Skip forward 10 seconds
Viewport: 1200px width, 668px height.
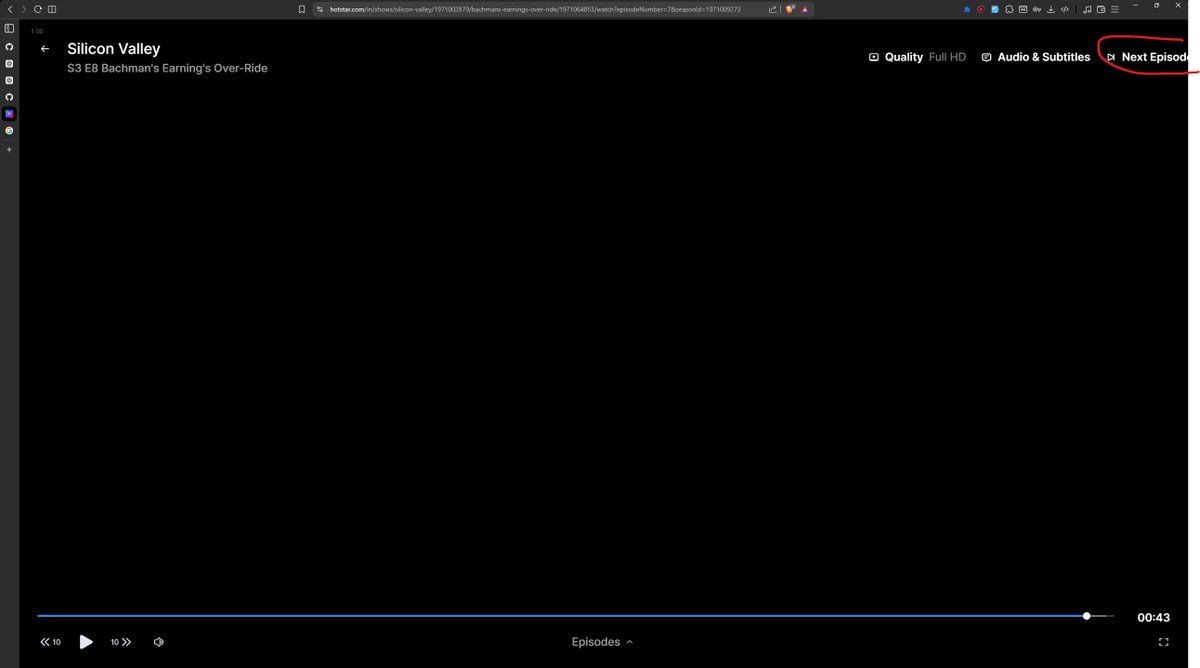point(121,642)
